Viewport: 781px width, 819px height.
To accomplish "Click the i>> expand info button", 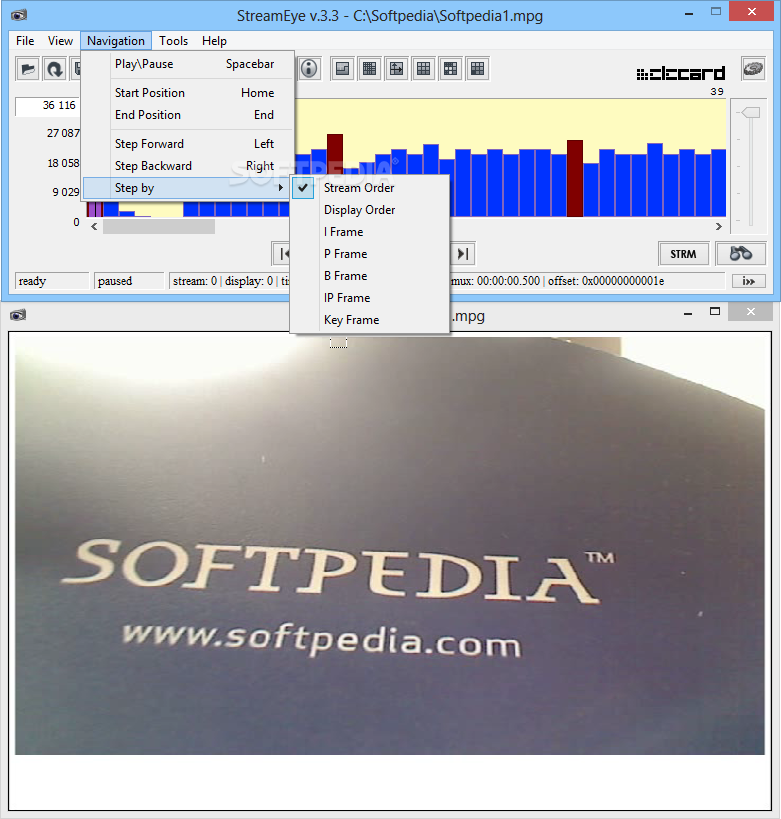I will [749, 281].
